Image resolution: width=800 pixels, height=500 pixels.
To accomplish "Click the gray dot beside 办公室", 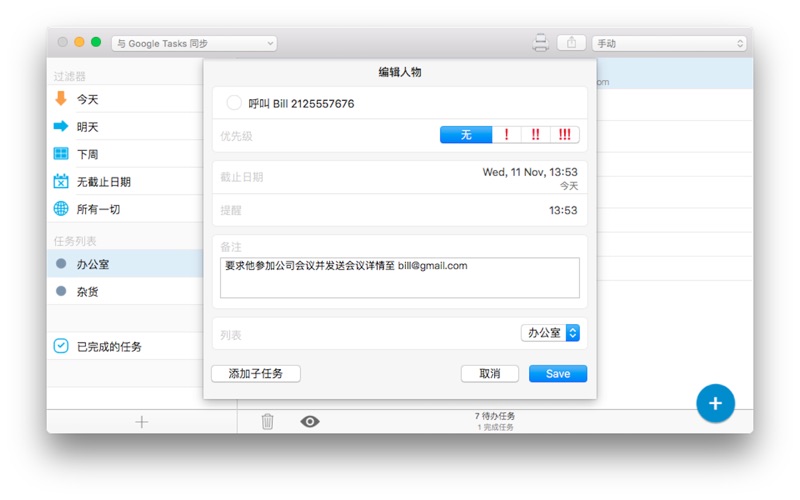I will (61, 264).
